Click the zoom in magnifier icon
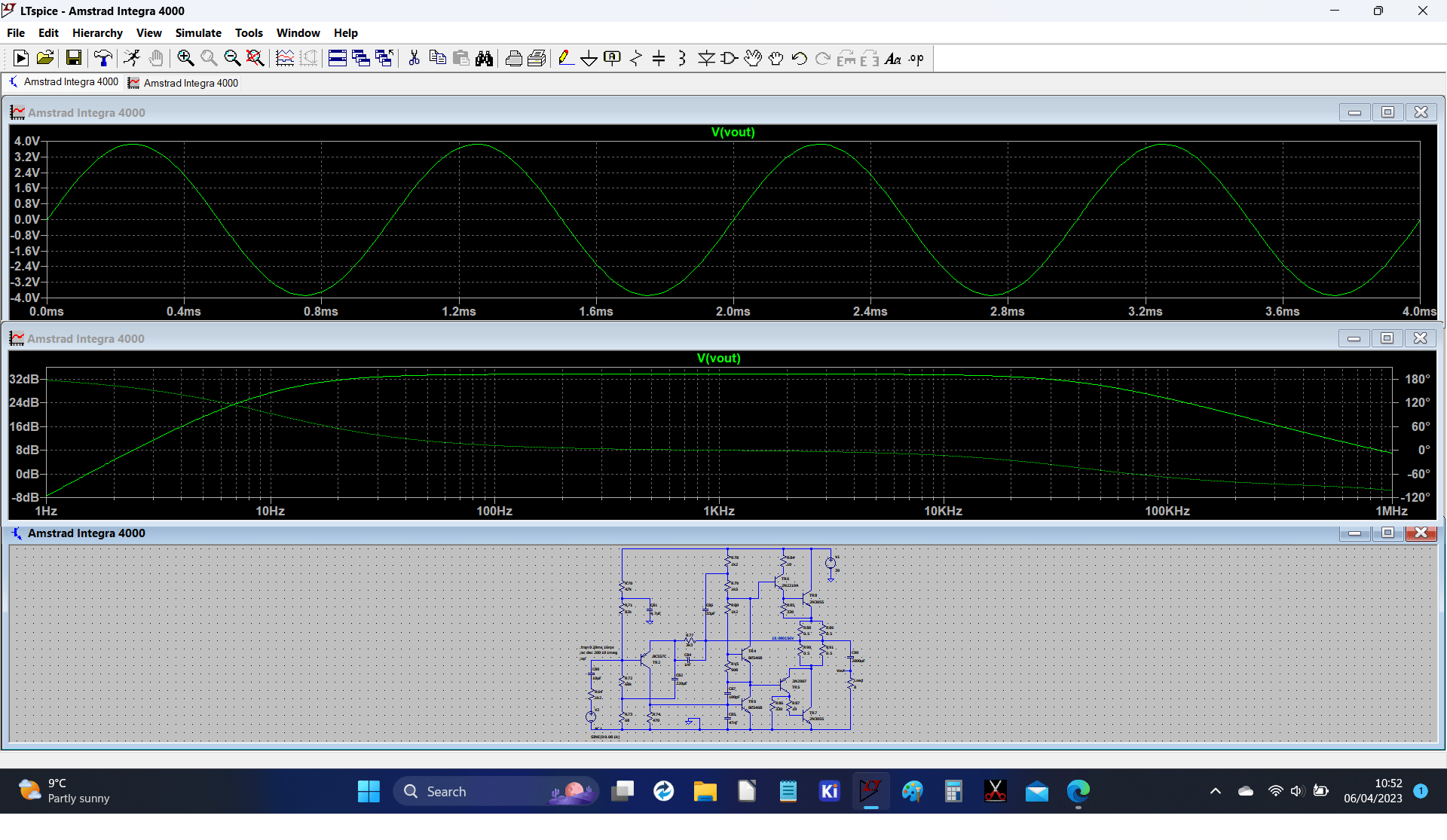Screen dimensions: 1447x840 coord(185,58)
